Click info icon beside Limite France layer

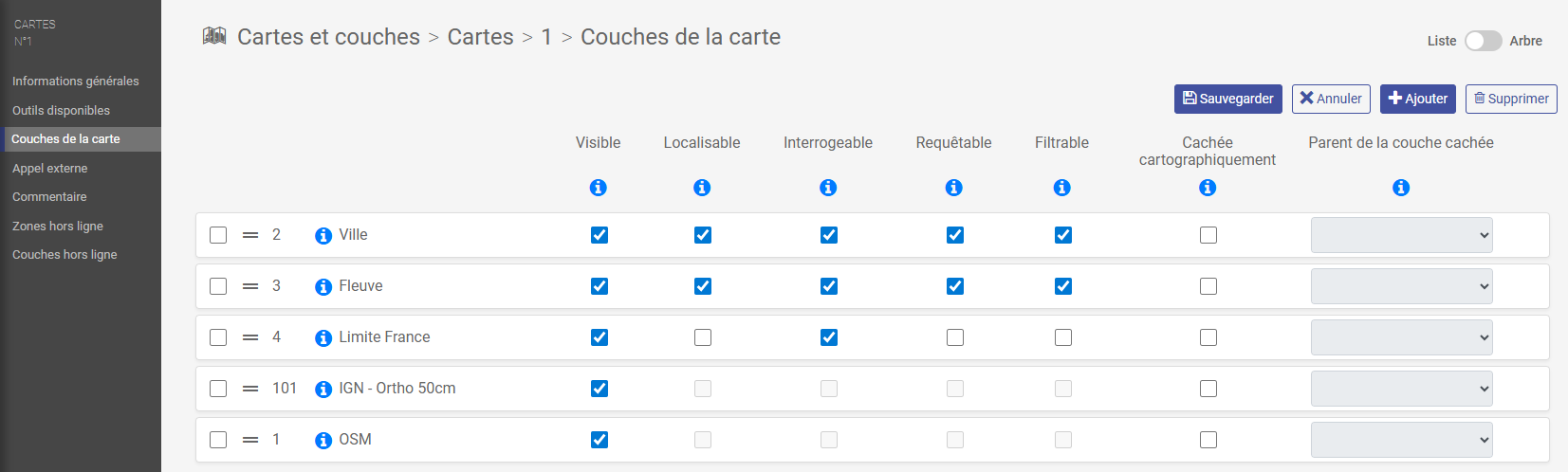[323, 338]
